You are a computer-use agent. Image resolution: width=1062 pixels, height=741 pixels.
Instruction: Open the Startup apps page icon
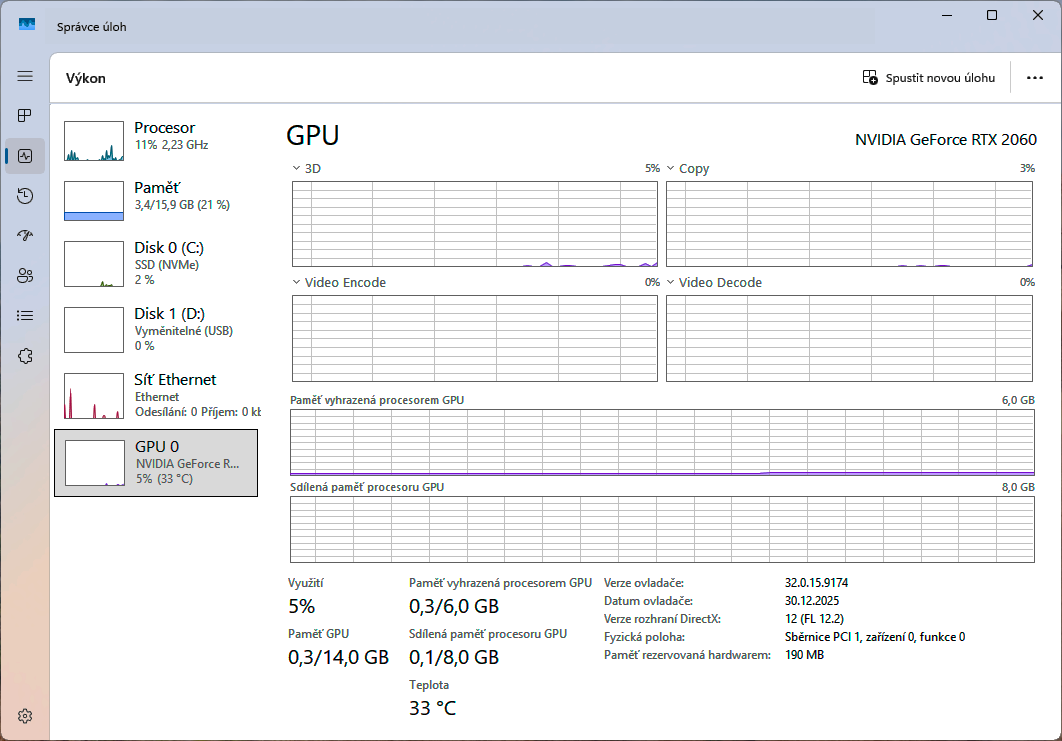pos(25,236)
